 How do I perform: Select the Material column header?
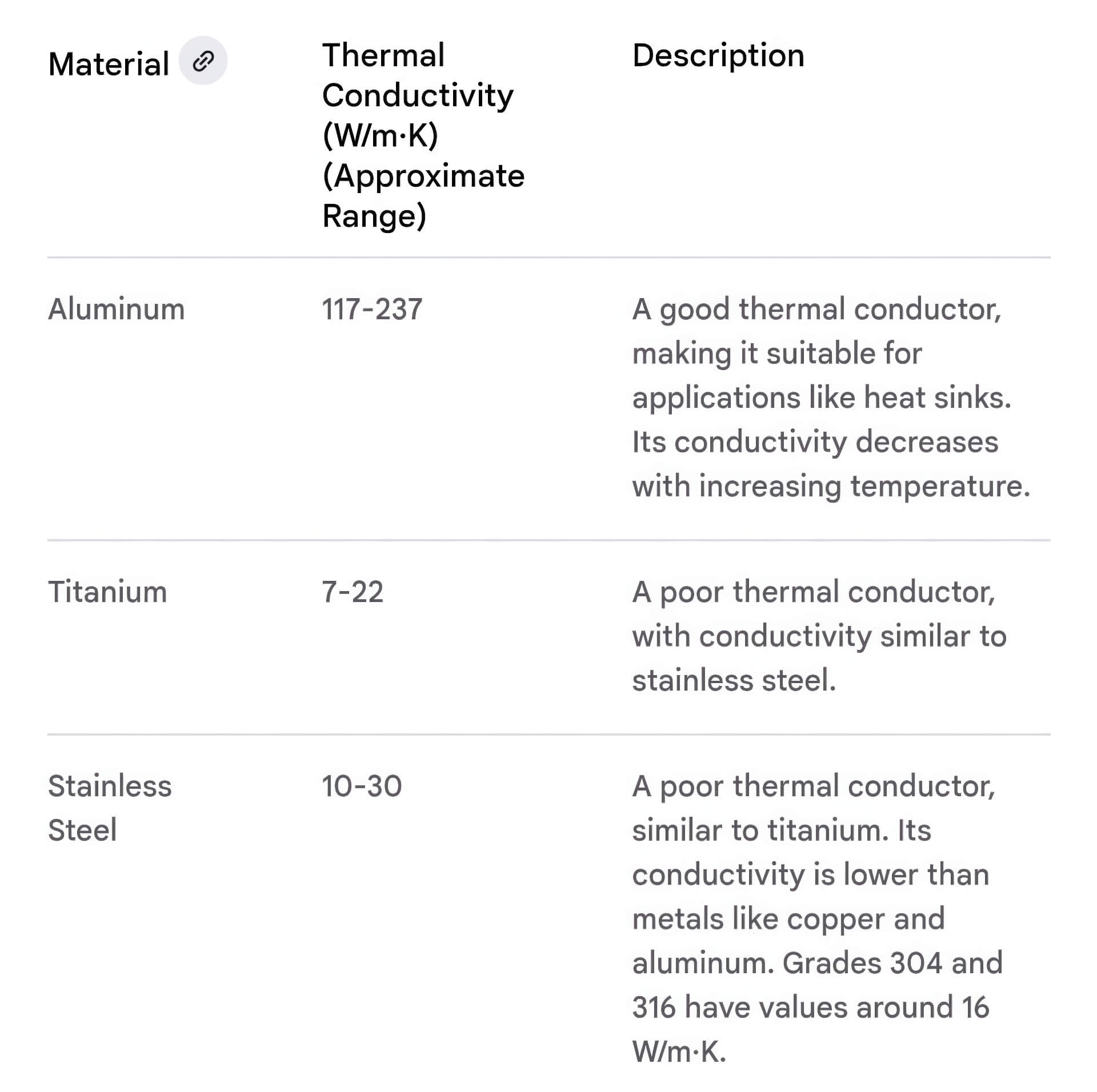coord(109,63)
